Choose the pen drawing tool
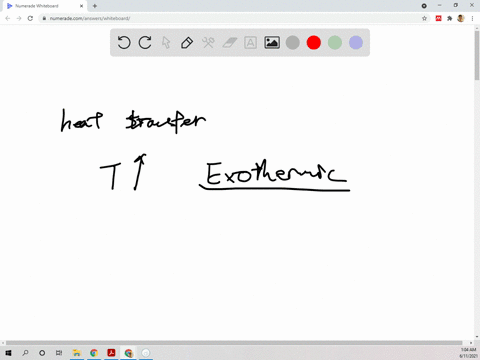 187,43
